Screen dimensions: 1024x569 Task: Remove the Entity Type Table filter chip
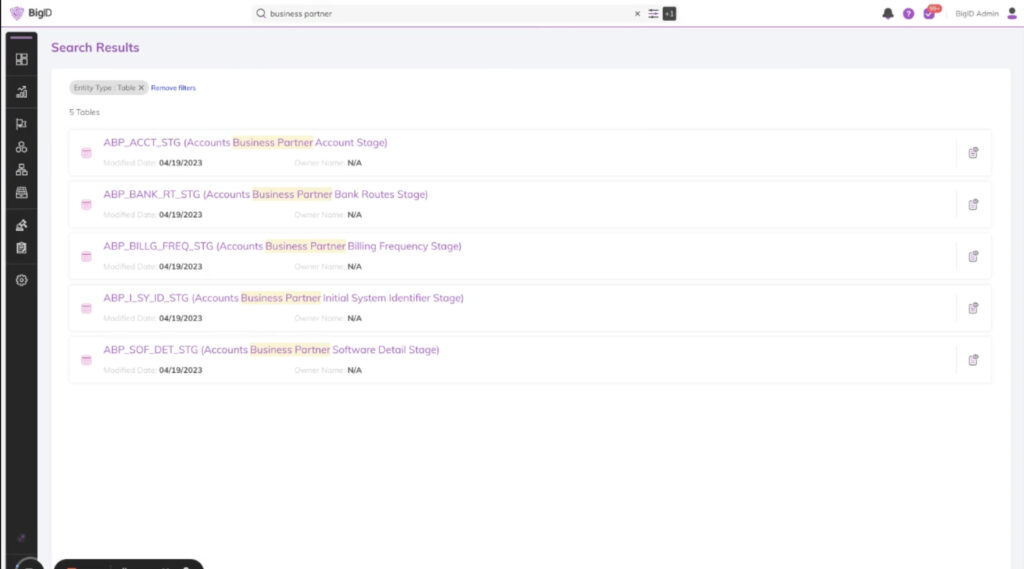141,88
